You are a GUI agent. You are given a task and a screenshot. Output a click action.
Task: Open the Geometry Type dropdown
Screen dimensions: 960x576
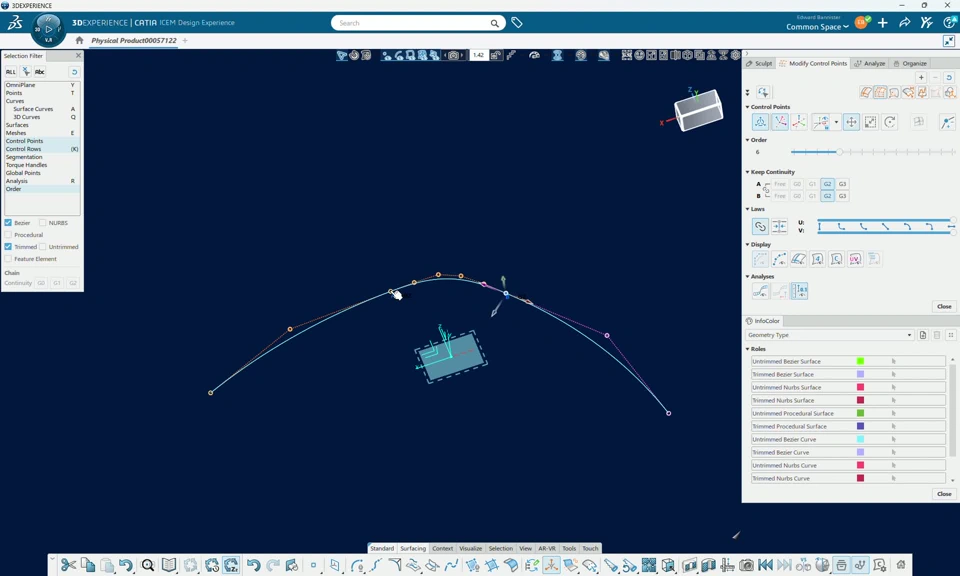[x=829, y=335]
